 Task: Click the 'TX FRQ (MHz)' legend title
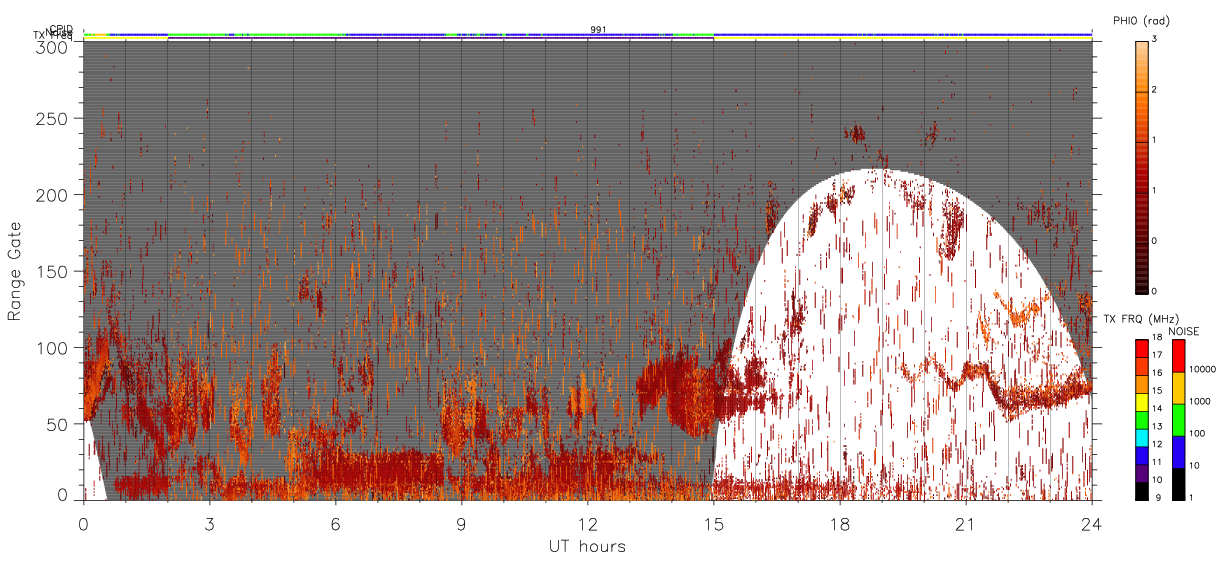point(1140,318)
